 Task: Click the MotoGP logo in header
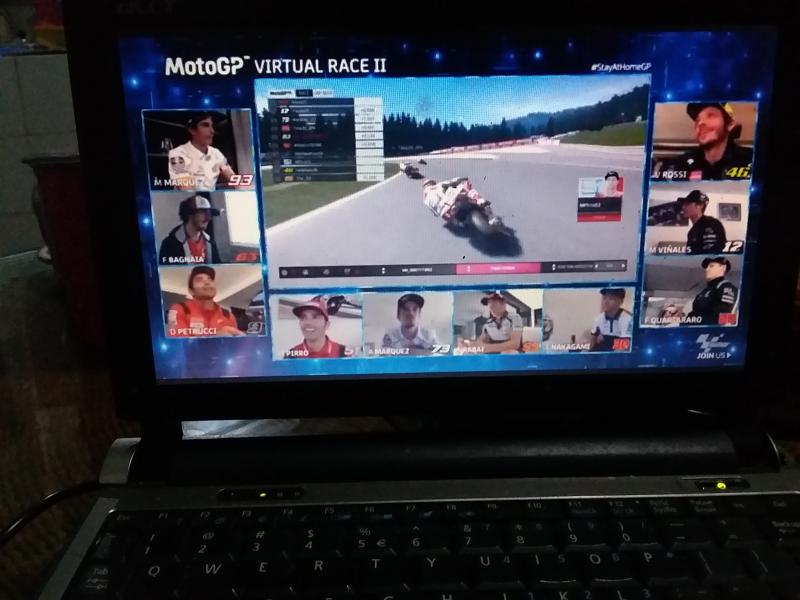(x=207, y=66)
